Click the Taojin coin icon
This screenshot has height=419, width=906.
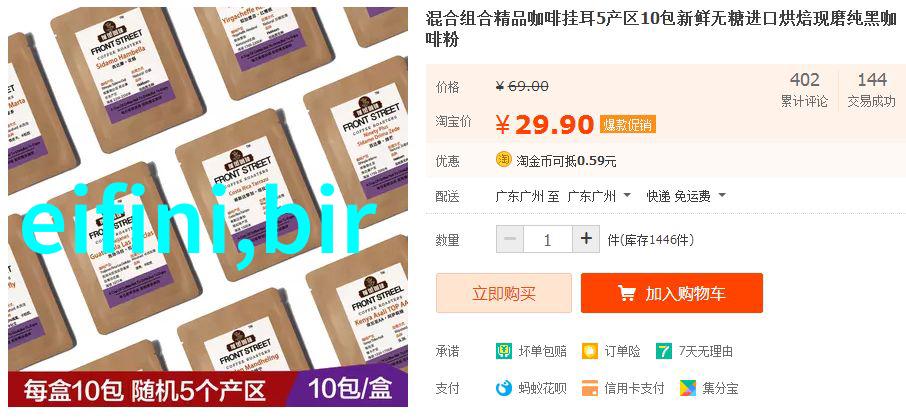tap(503, 160)
